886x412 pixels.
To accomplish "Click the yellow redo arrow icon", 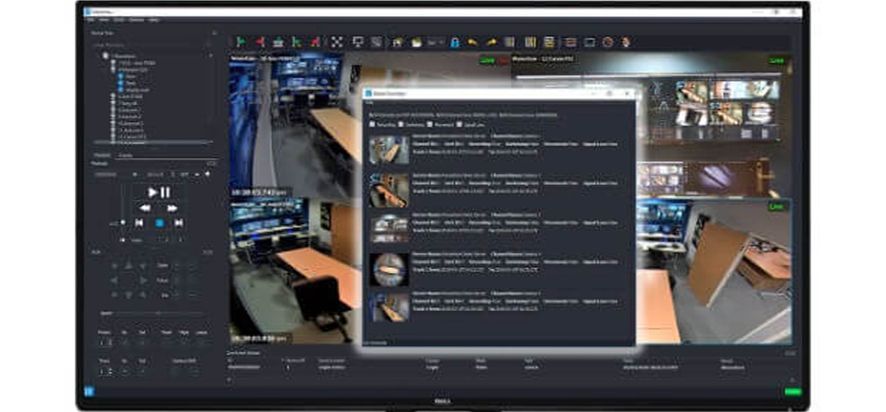I will click(491, 42).
